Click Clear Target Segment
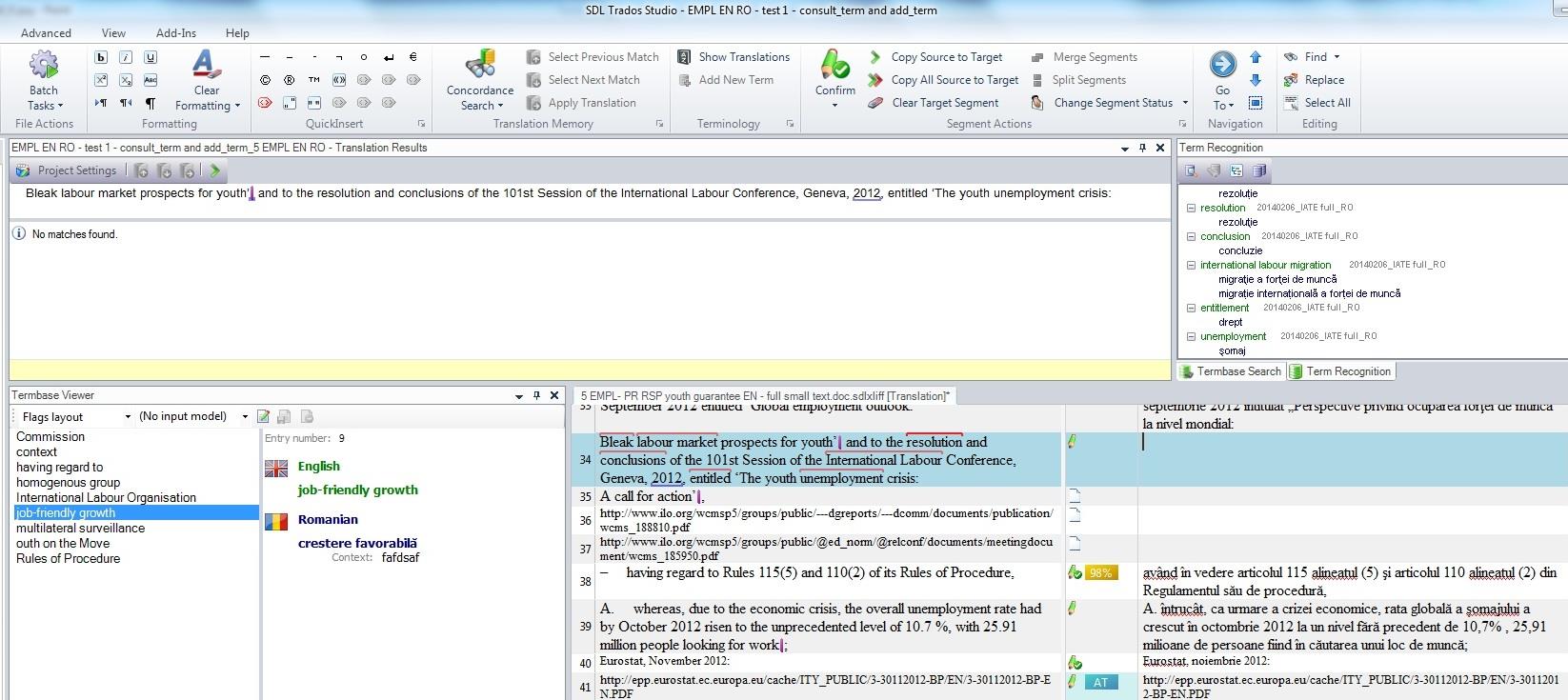Viewport: 1568px width, 700px height. coord(934,103)
